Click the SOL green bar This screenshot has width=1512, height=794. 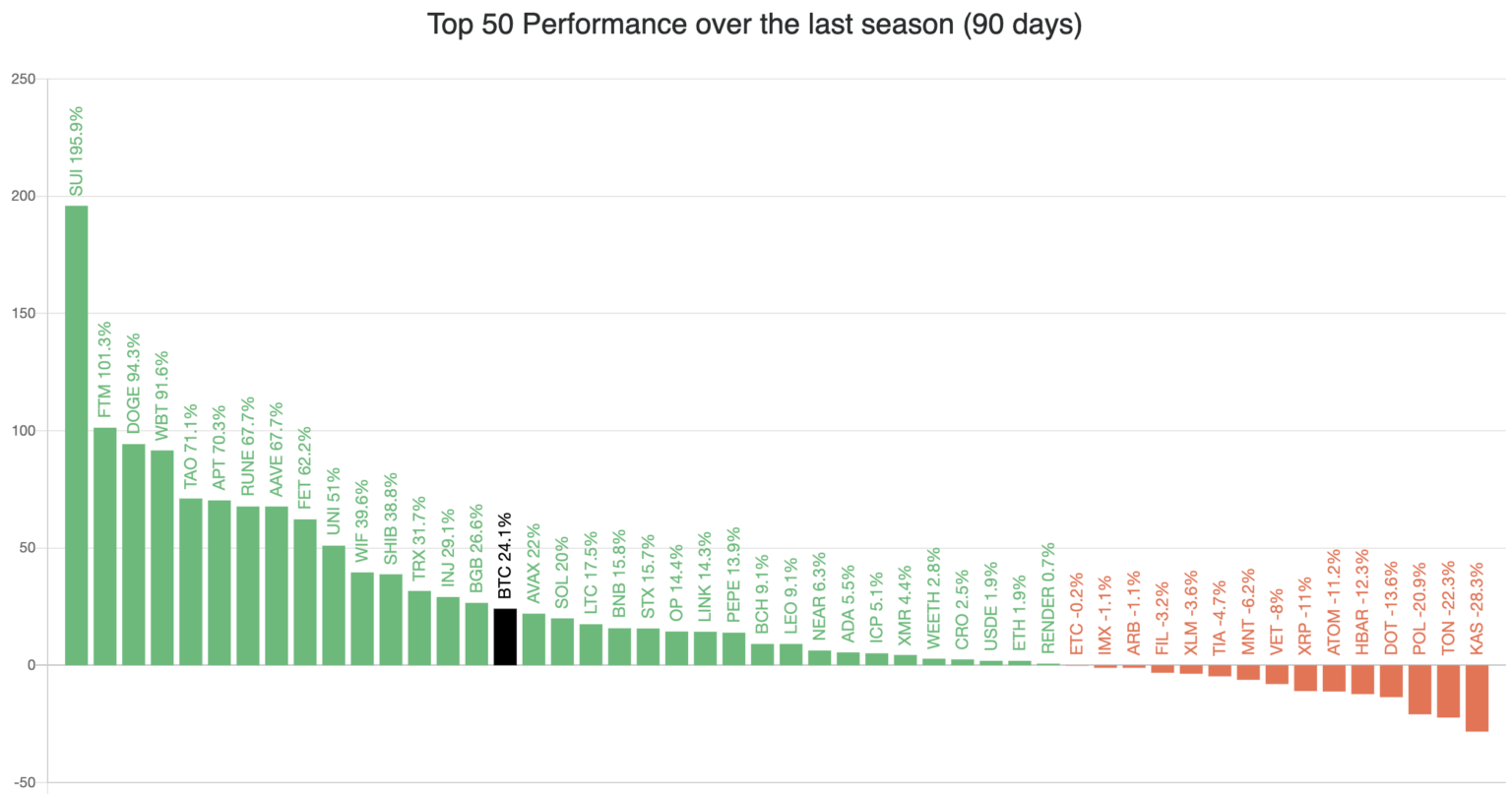click(562, 641)
